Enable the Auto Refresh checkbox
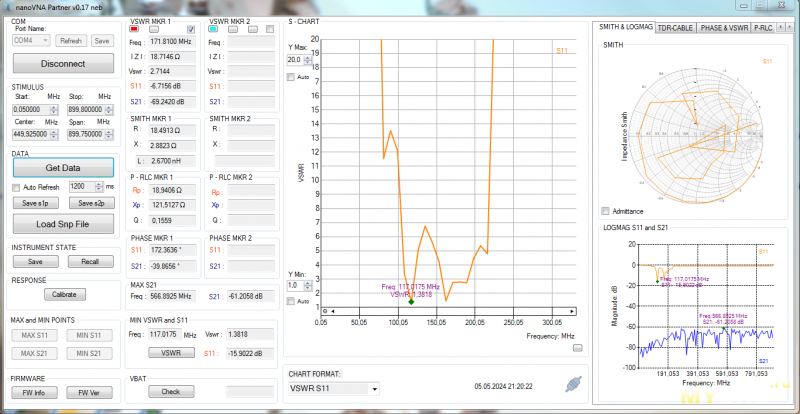800x414 pixels. tap(16, 187)
